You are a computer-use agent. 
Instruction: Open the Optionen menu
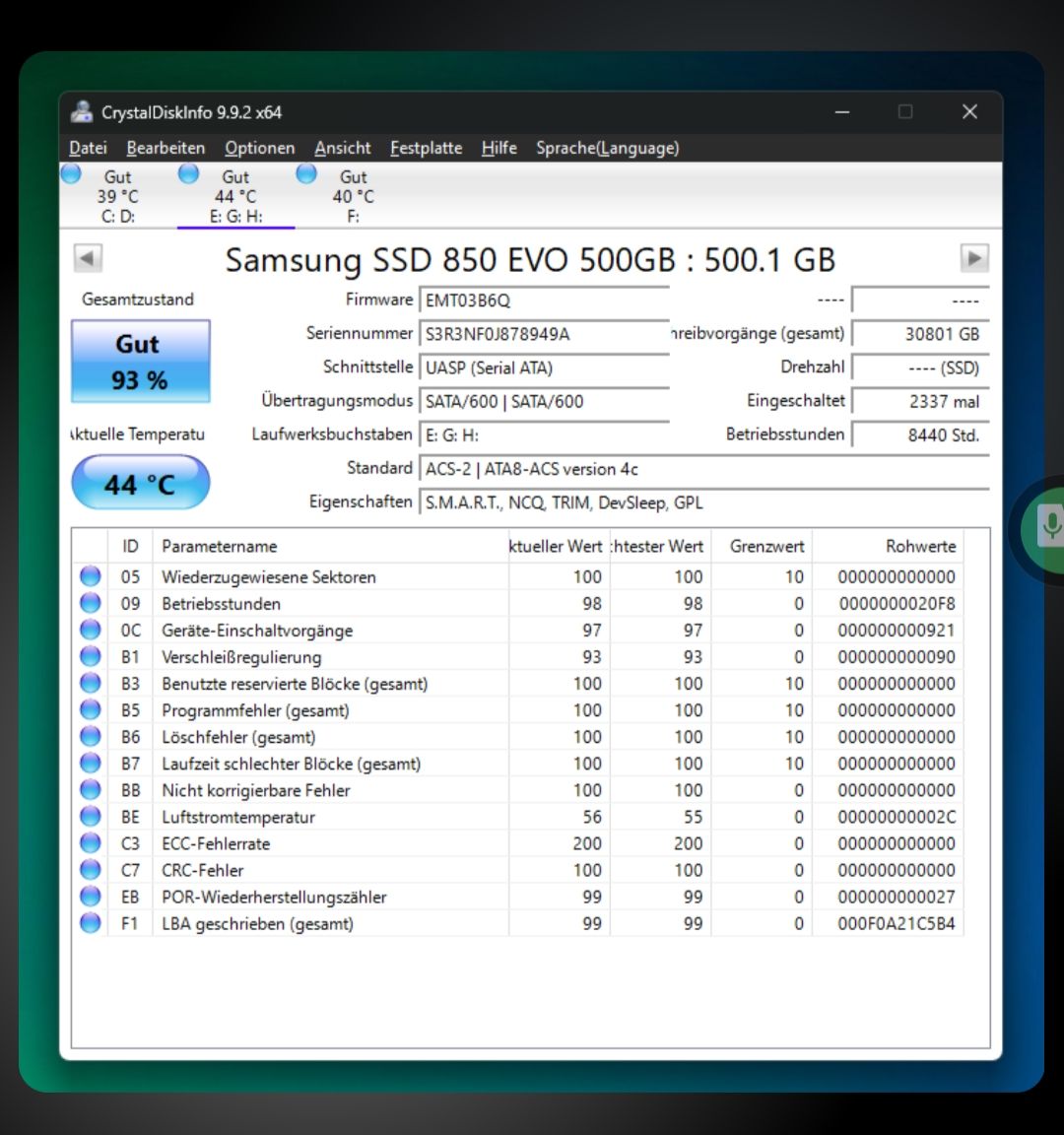click(x=260, y=148)
